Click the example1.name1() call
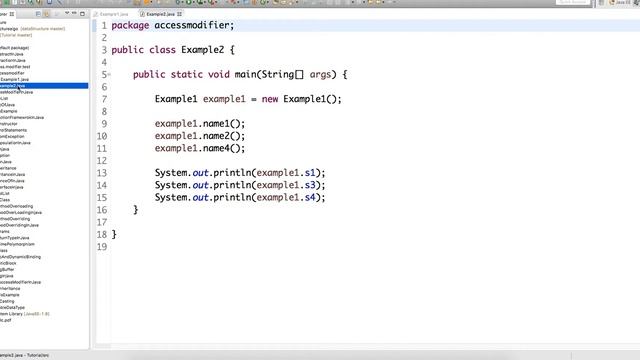Viewport: 640px width, 360px height. click(200, 124)
